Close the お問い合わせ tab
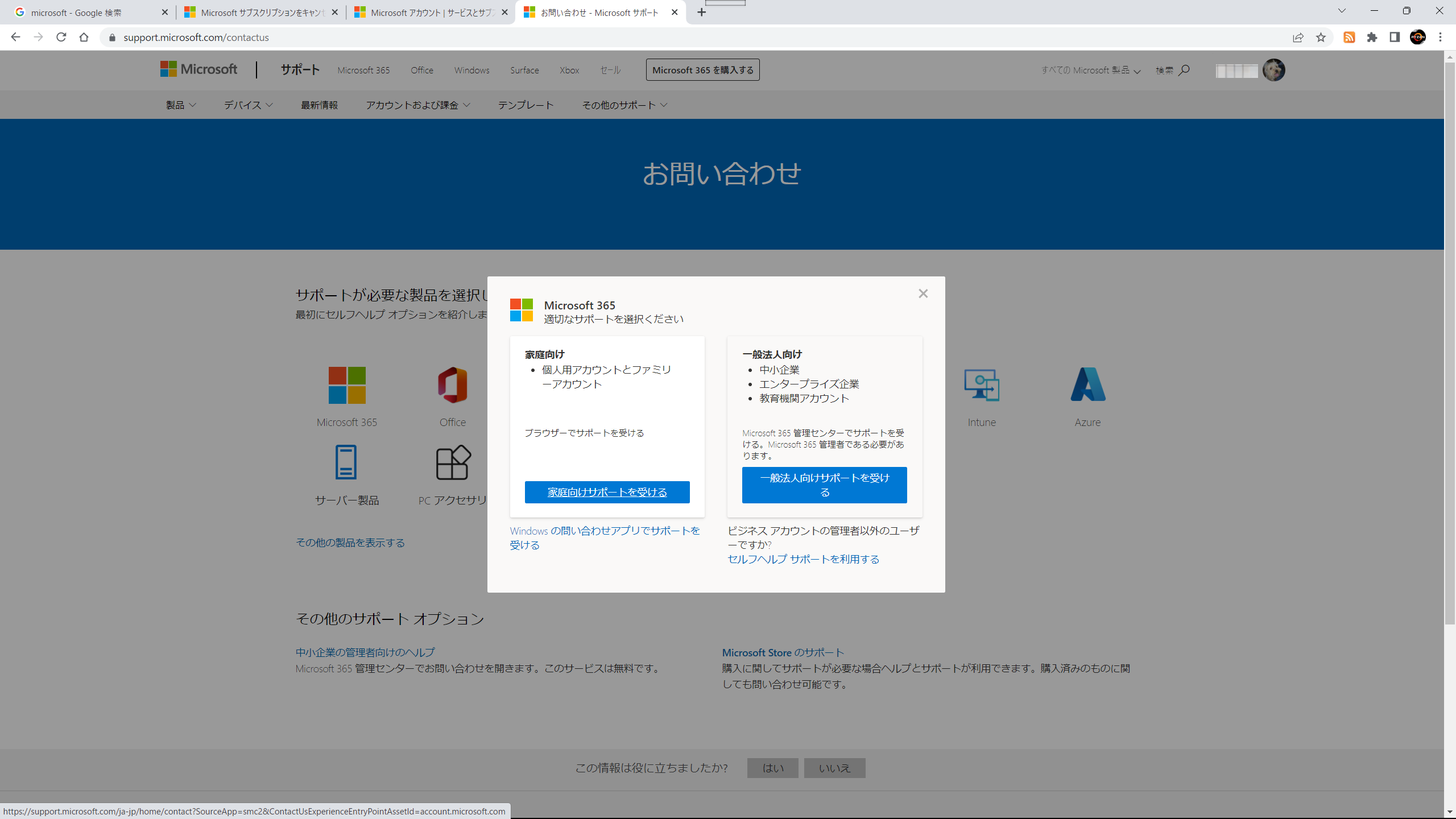Screen dimensions: 1456x819 coord(675,12)
